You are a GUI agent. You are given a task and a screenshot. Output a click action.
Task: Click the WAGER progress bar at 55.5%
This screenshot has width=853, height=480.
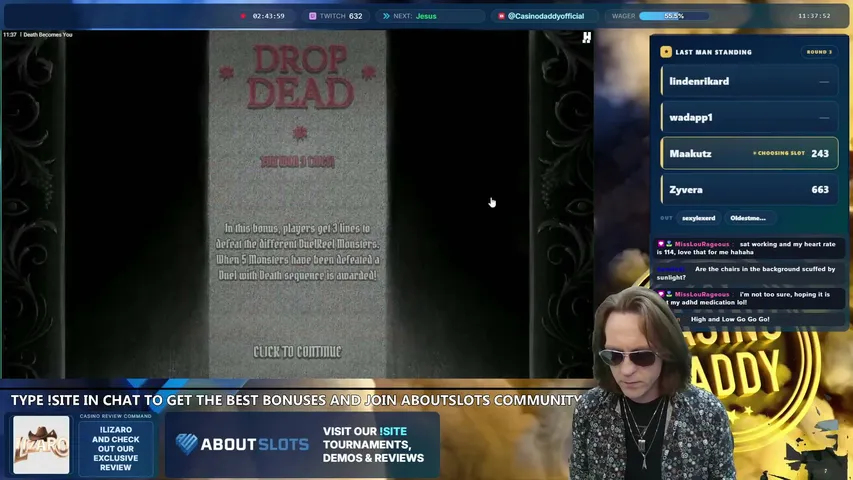[x=674, y=16]
